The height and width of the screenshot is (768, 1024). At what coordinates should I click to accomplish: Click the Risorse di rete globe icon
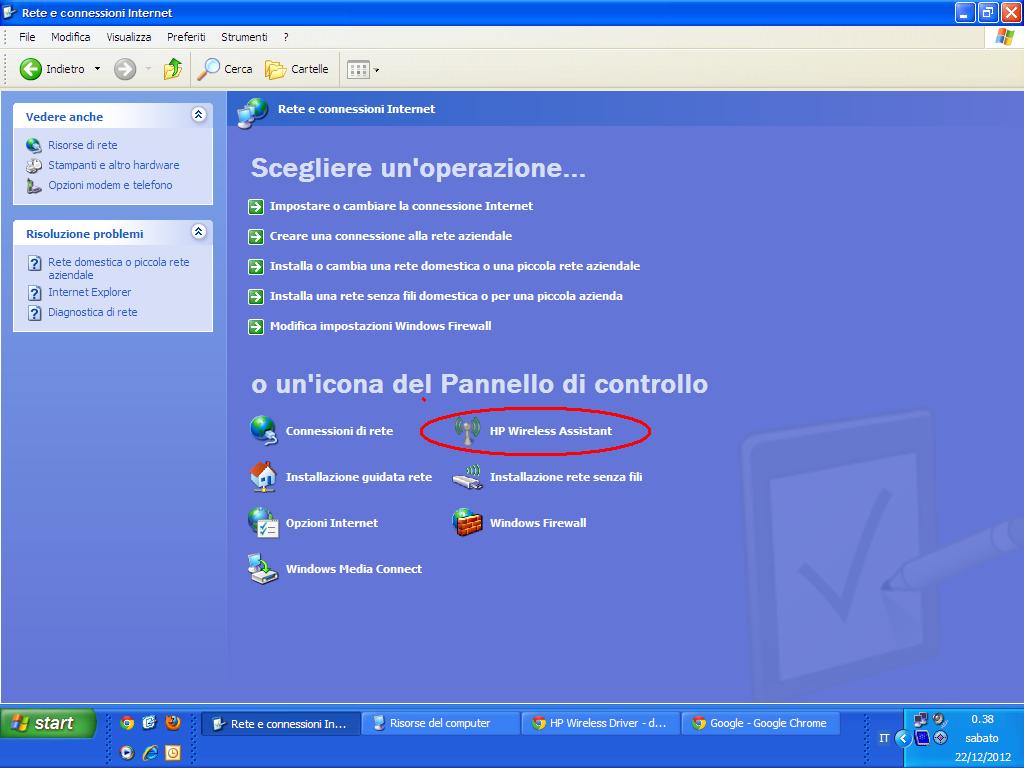coord(34,145)
